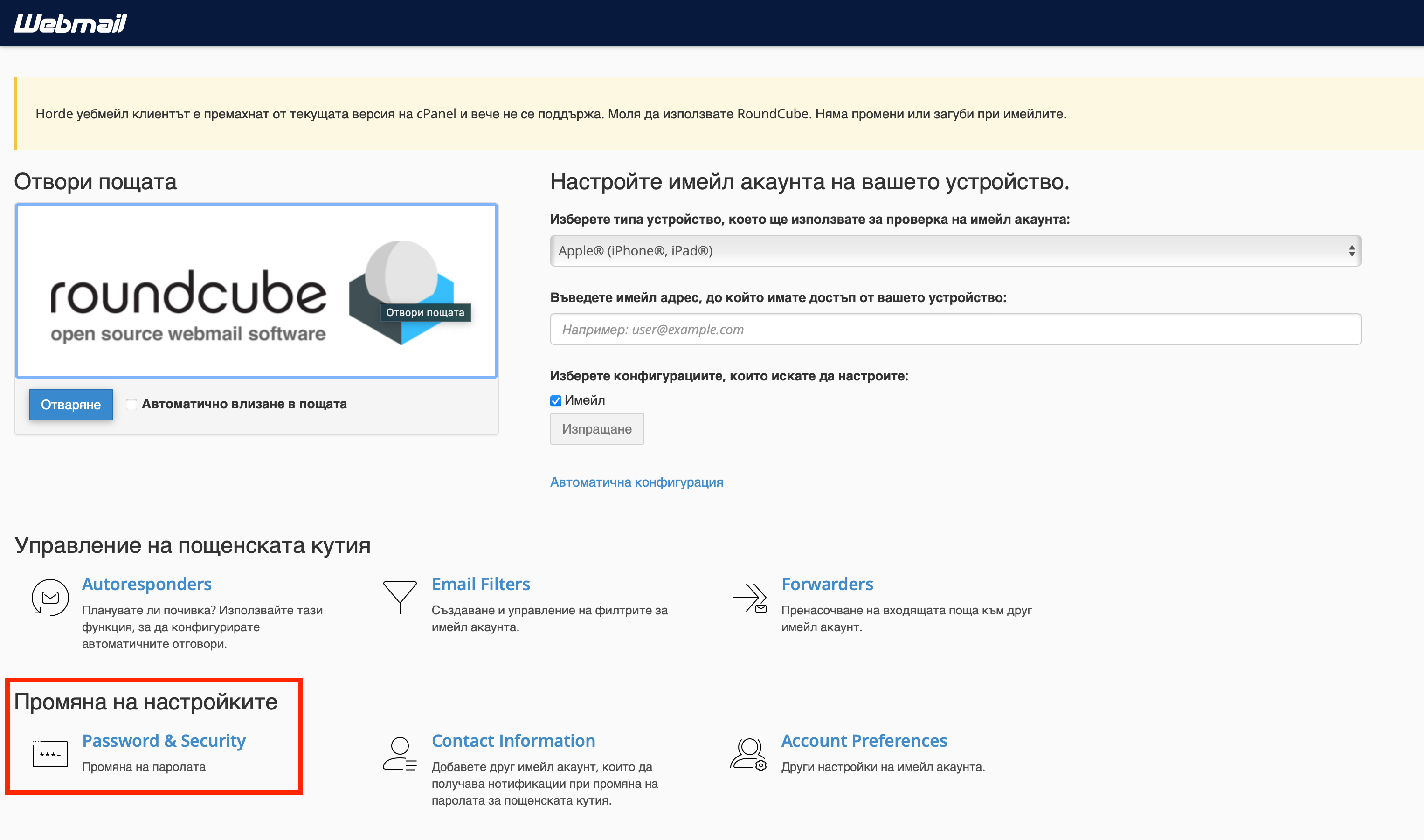Click the Password & Security icon
This screenshot has height=840, width=1424.
50,754
